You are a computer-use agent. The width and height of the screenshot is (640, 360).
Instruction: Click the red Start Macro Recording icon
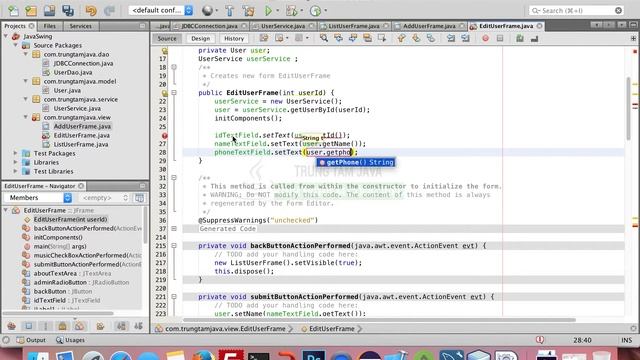point(485,38)
